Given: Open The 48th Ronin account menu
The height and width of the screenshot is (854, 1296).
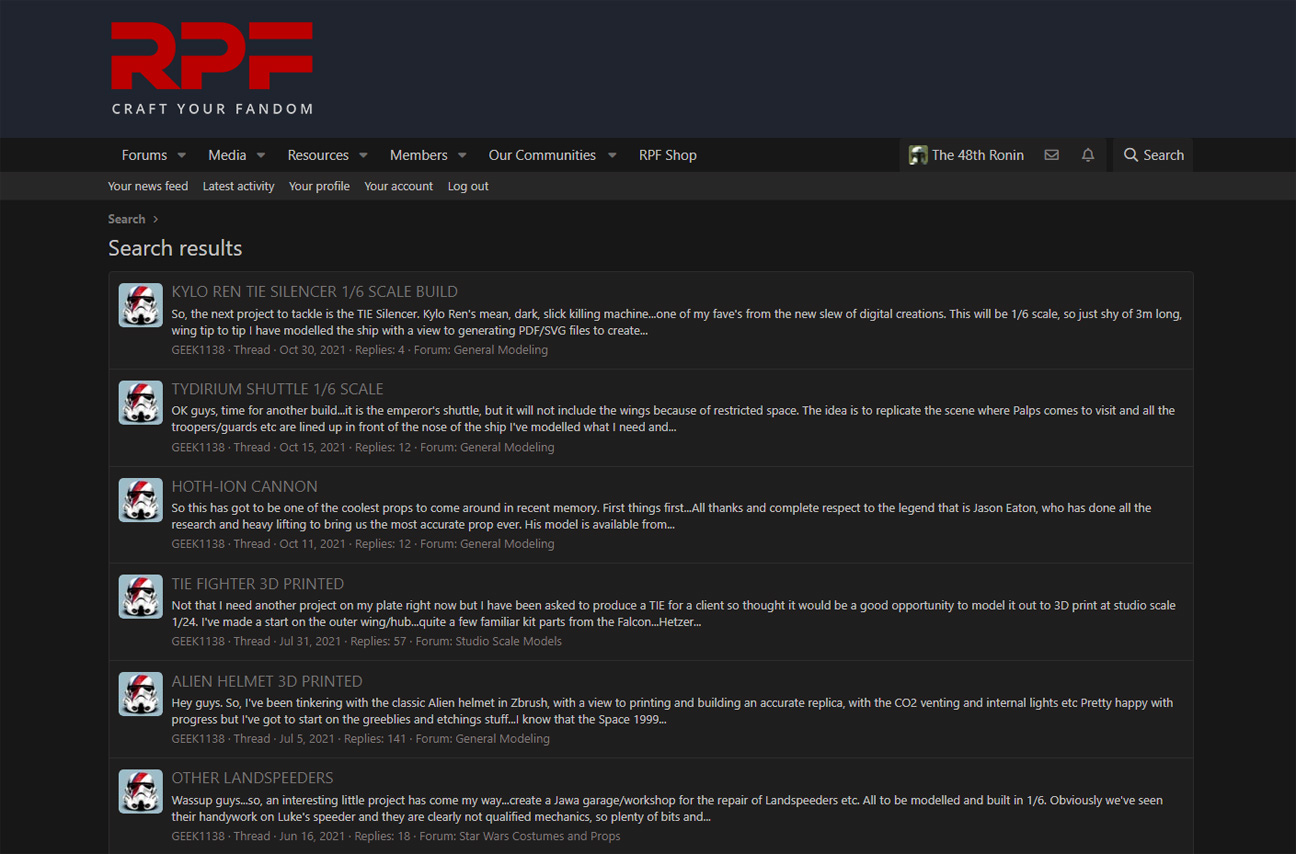Looking at the screenshot, I should tap(966, 155).
